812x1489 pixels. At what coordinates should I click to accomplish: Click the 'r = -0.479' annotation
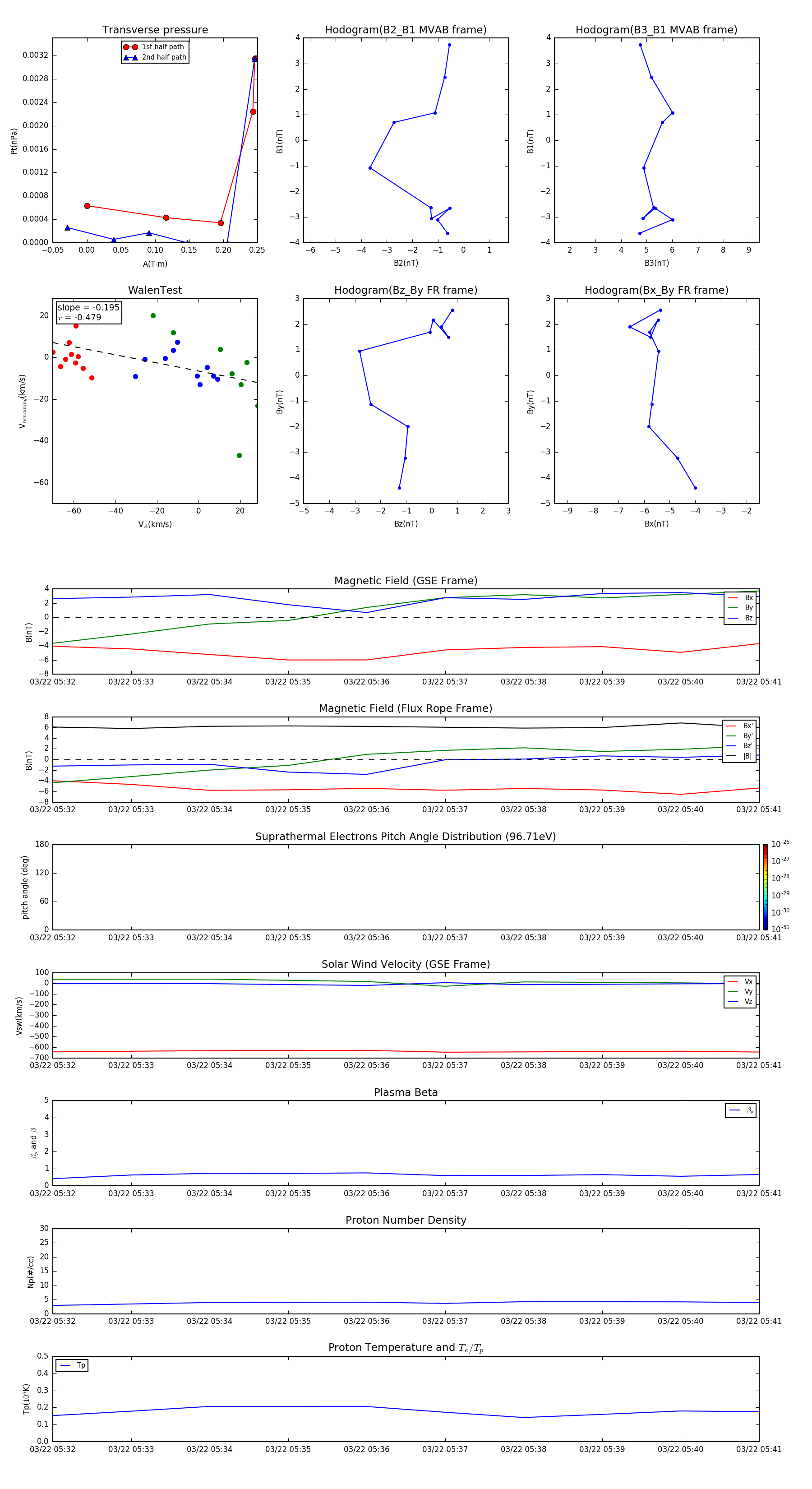point(80,317)
